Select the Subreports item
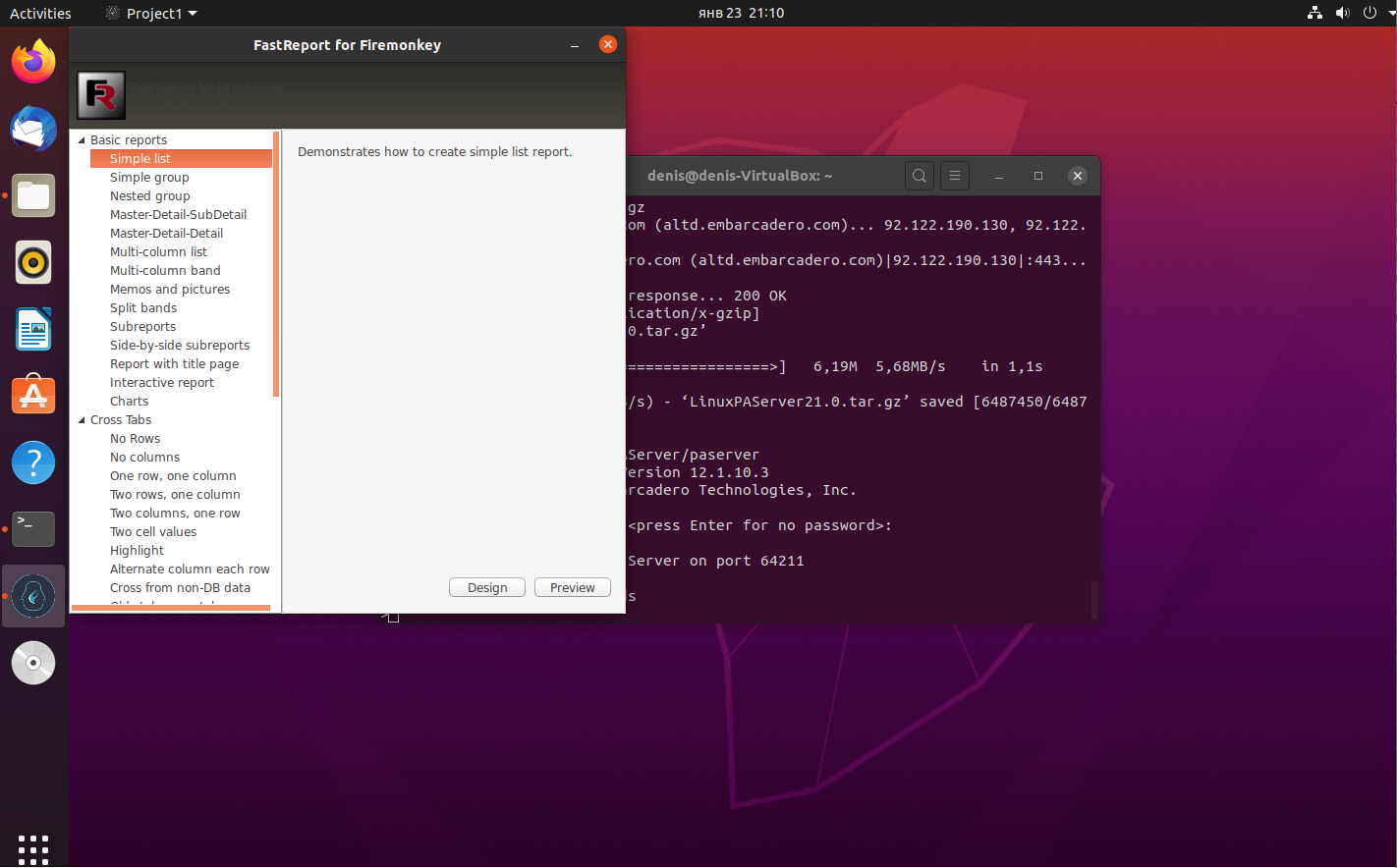The image size is (1397, 868). click(x=142, y=327)
